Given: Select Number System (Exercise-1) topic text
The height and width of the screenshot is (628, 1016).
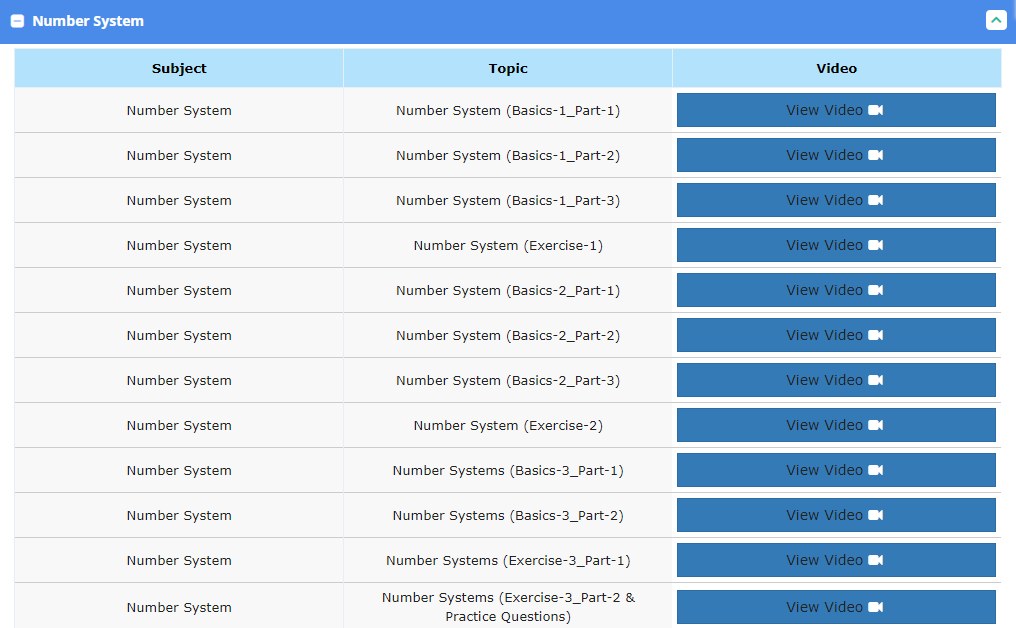Looking at the screenshot, I should (508, 245).
